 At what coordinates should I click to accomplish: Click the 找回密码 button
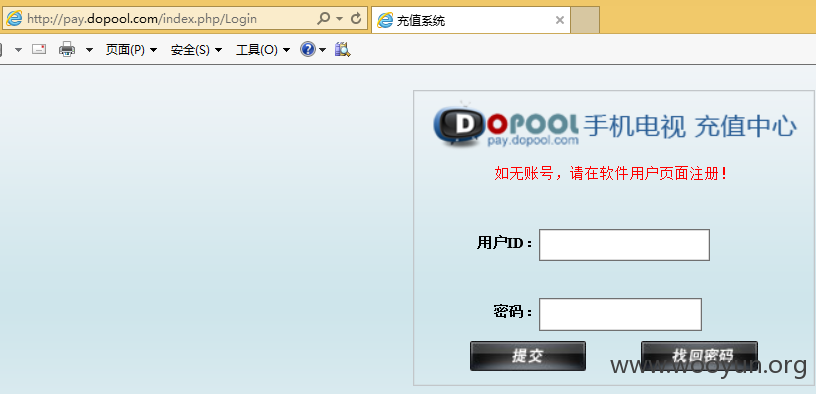point(699,356)
